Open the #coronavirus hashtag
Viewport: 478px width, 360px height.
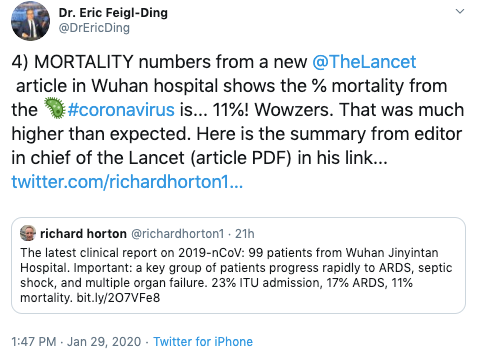click(121, 110)
